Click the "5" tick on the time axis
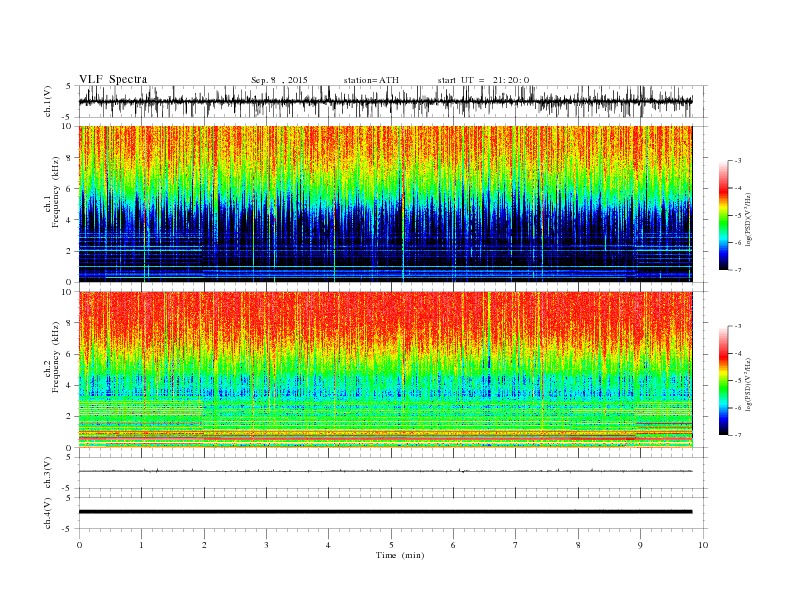 point(391,545)
